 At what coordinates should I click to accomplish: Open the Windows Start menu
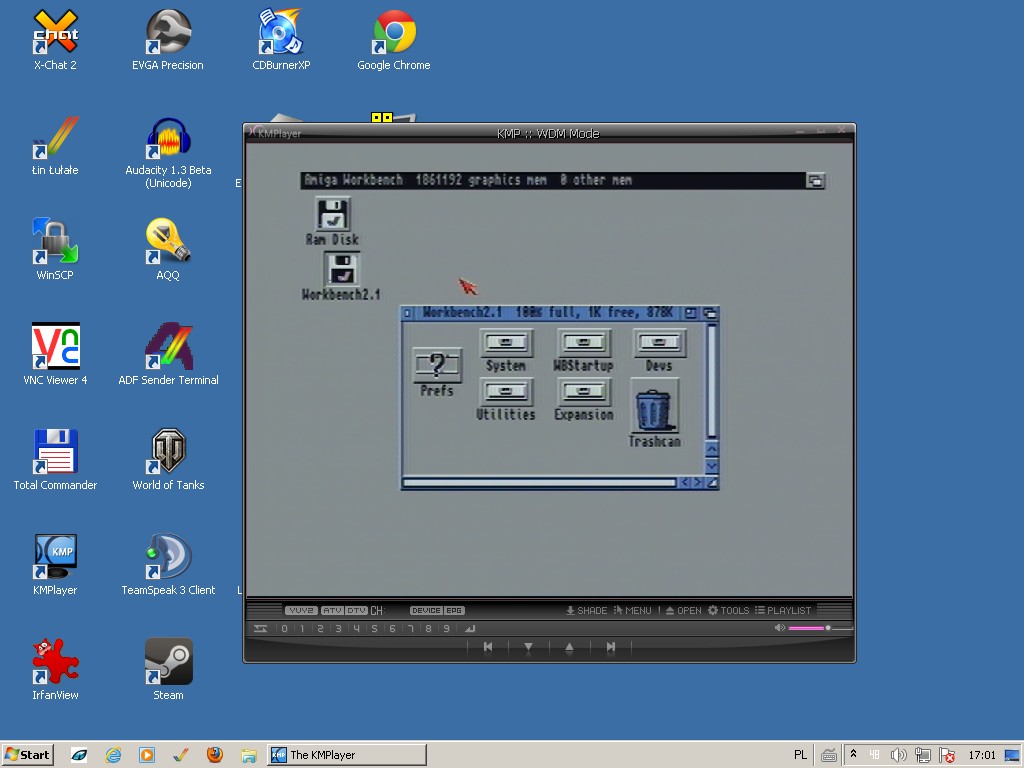[x=27, y=755]
